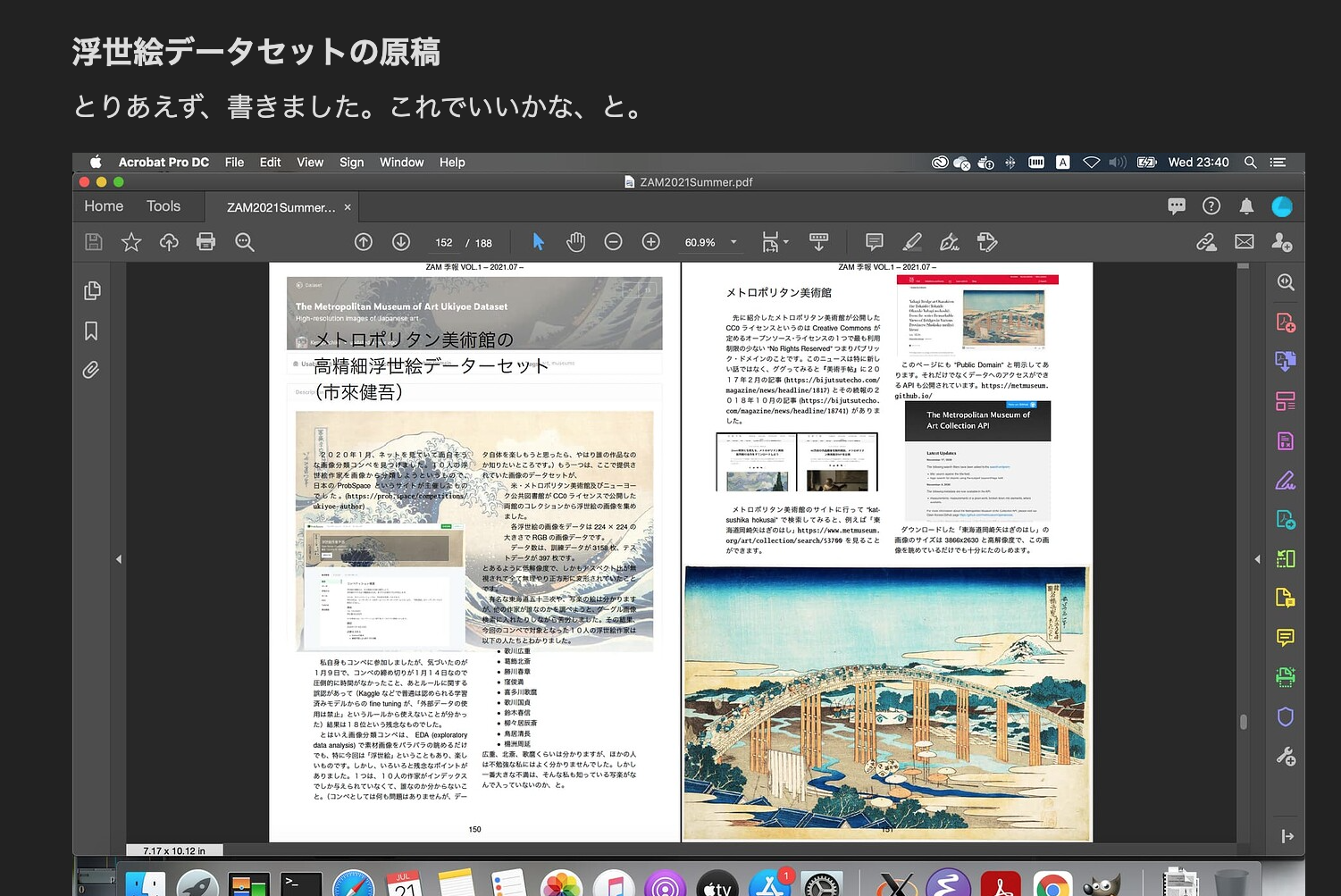Switch to the Tools tab
Image resolution: width=1341 pixels, height=896 pixels.
pos(163,205)
